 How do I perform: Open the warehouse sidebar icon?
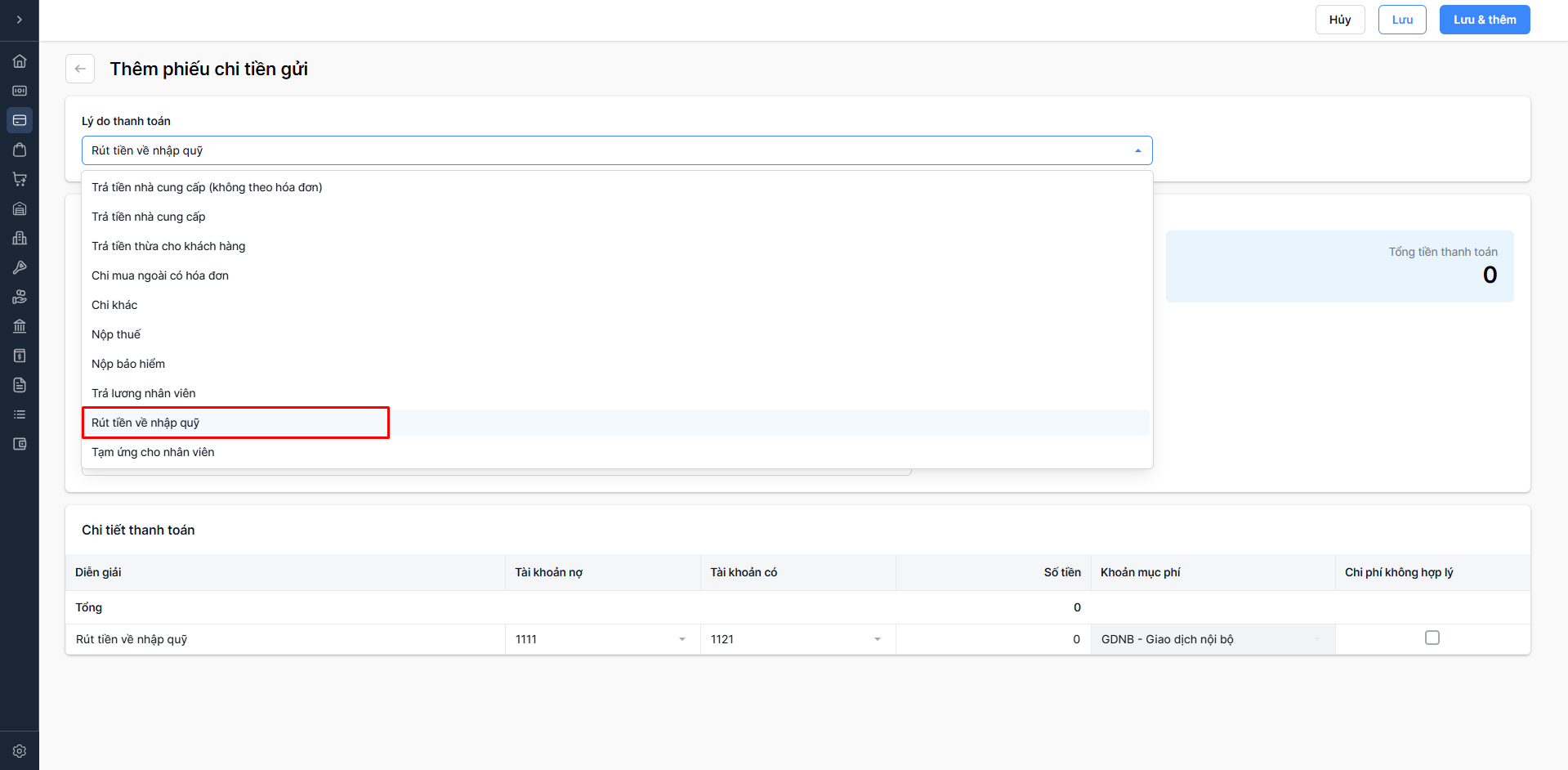[x=20, y=208]
